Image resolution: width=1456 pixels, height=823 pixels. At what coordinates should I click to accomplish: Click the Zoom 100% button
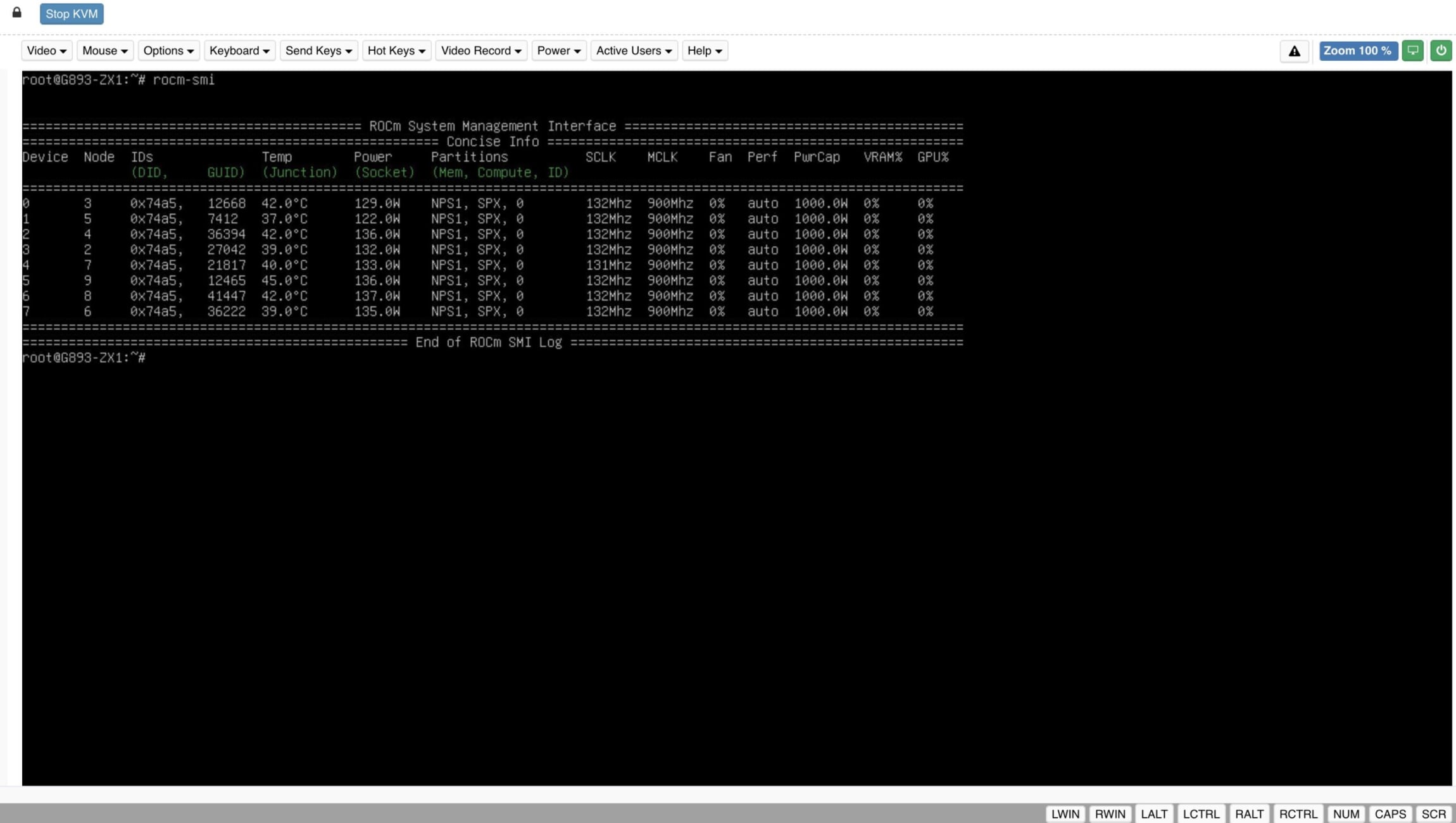pyautogui.click(x=1357, y=51)
